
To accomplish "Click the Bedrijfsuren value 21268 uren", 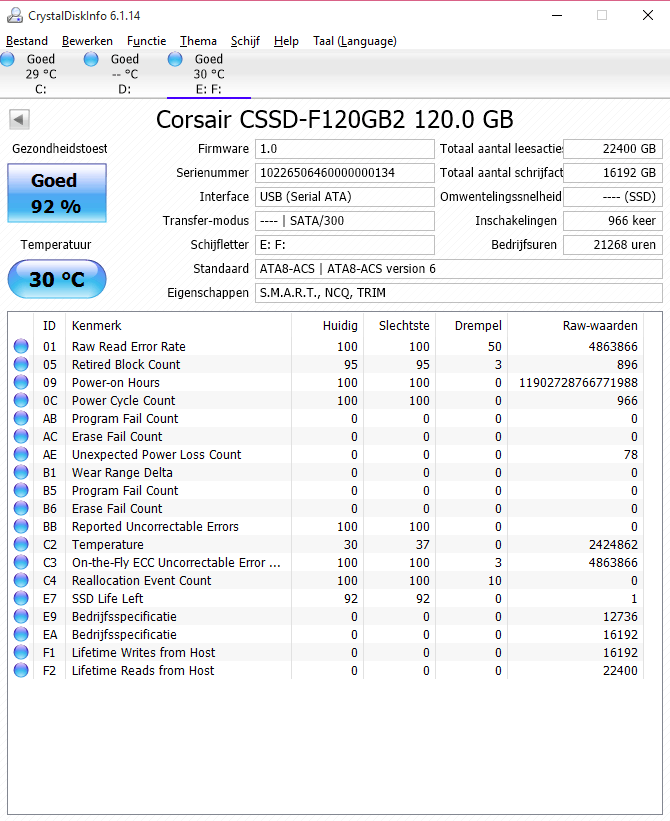I will [613, 245].
